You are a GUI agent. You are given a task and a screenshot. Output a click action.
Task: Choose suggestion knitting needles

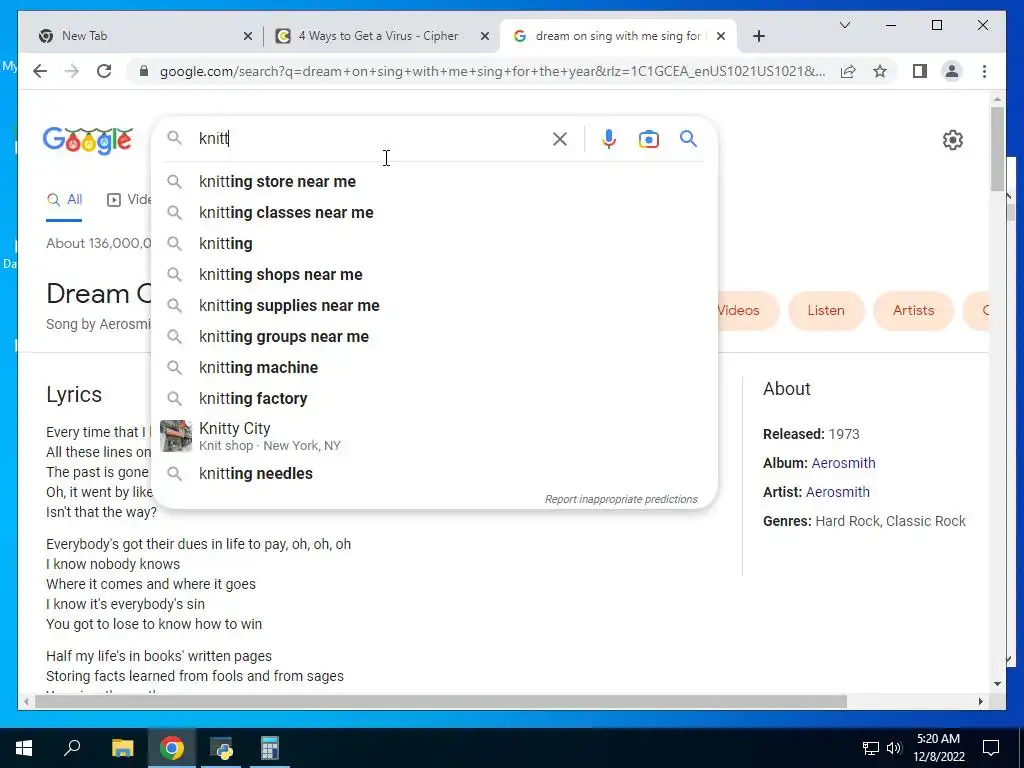point(434,473)
